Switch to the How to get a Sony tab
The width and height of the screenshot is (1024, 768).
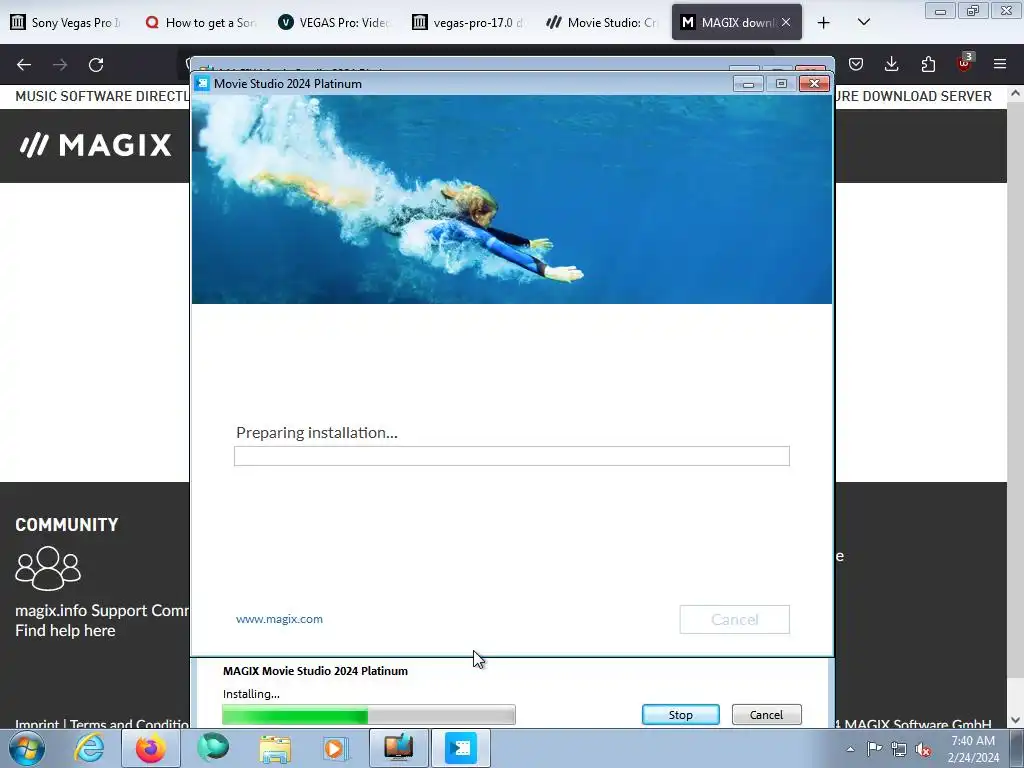pyautogui.click(x=199, y=22)
